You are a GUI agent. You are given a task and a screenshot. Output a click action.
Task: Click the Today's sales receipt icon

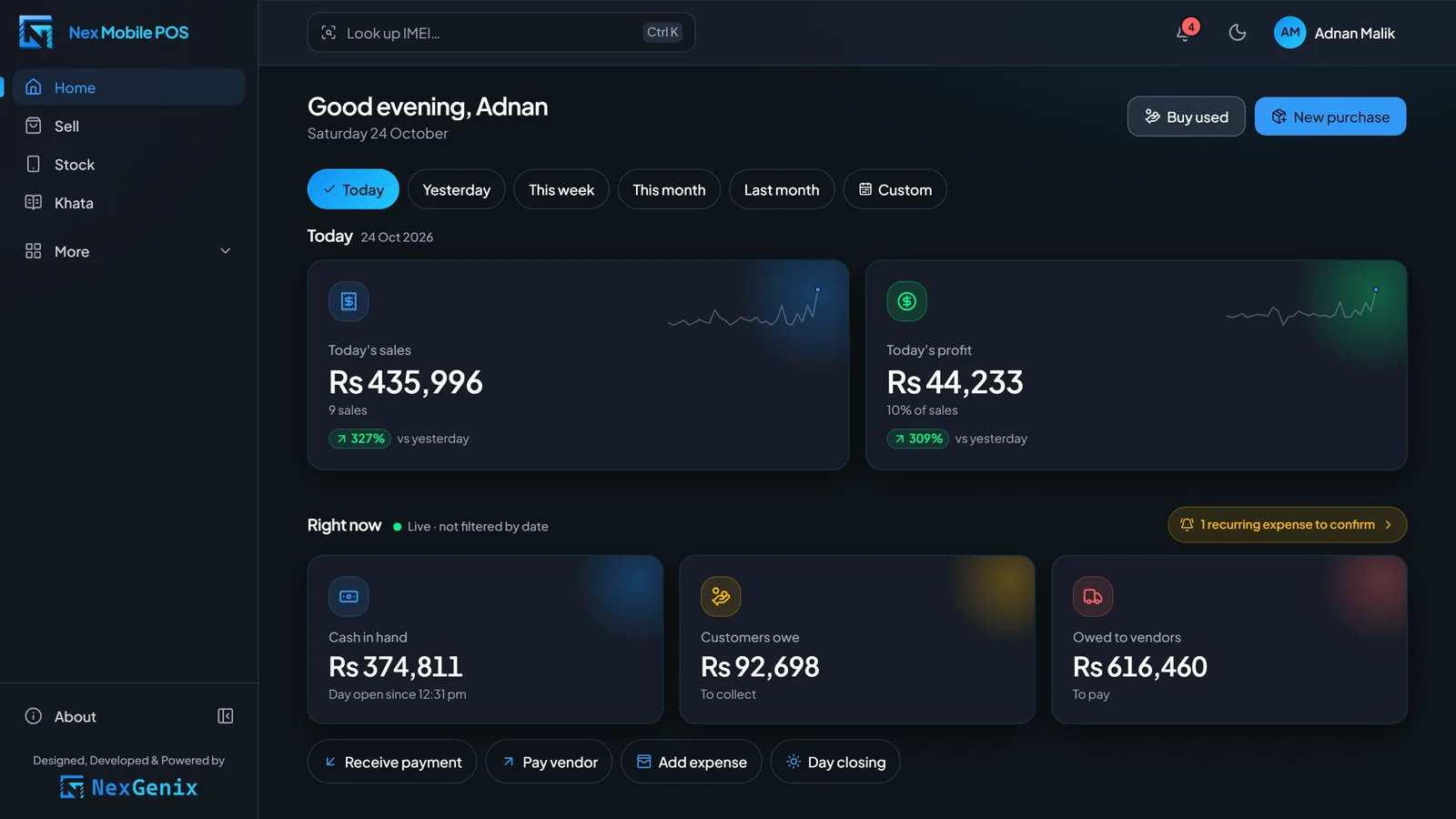349,301
